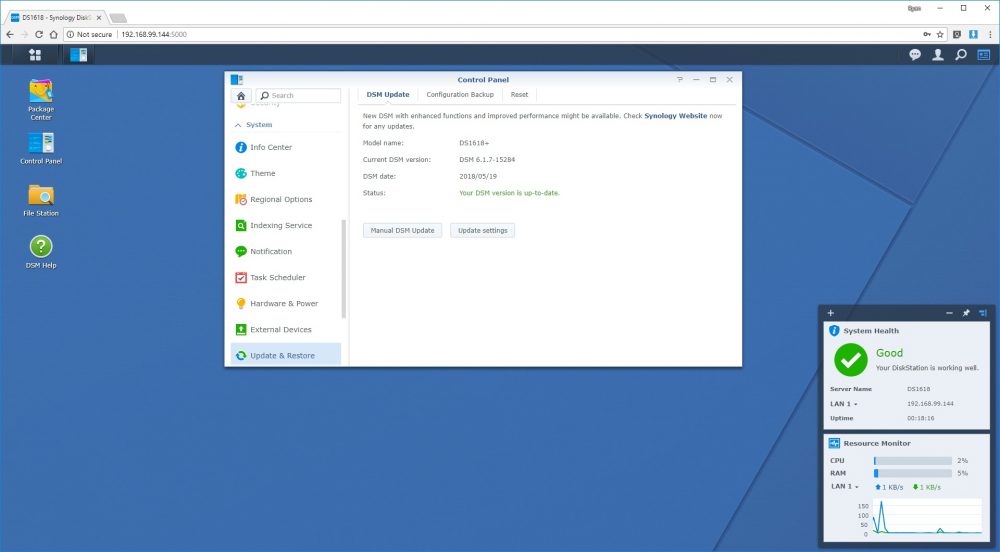Reload the browser page
The image size is (1000, 552).
click(39, 34)
